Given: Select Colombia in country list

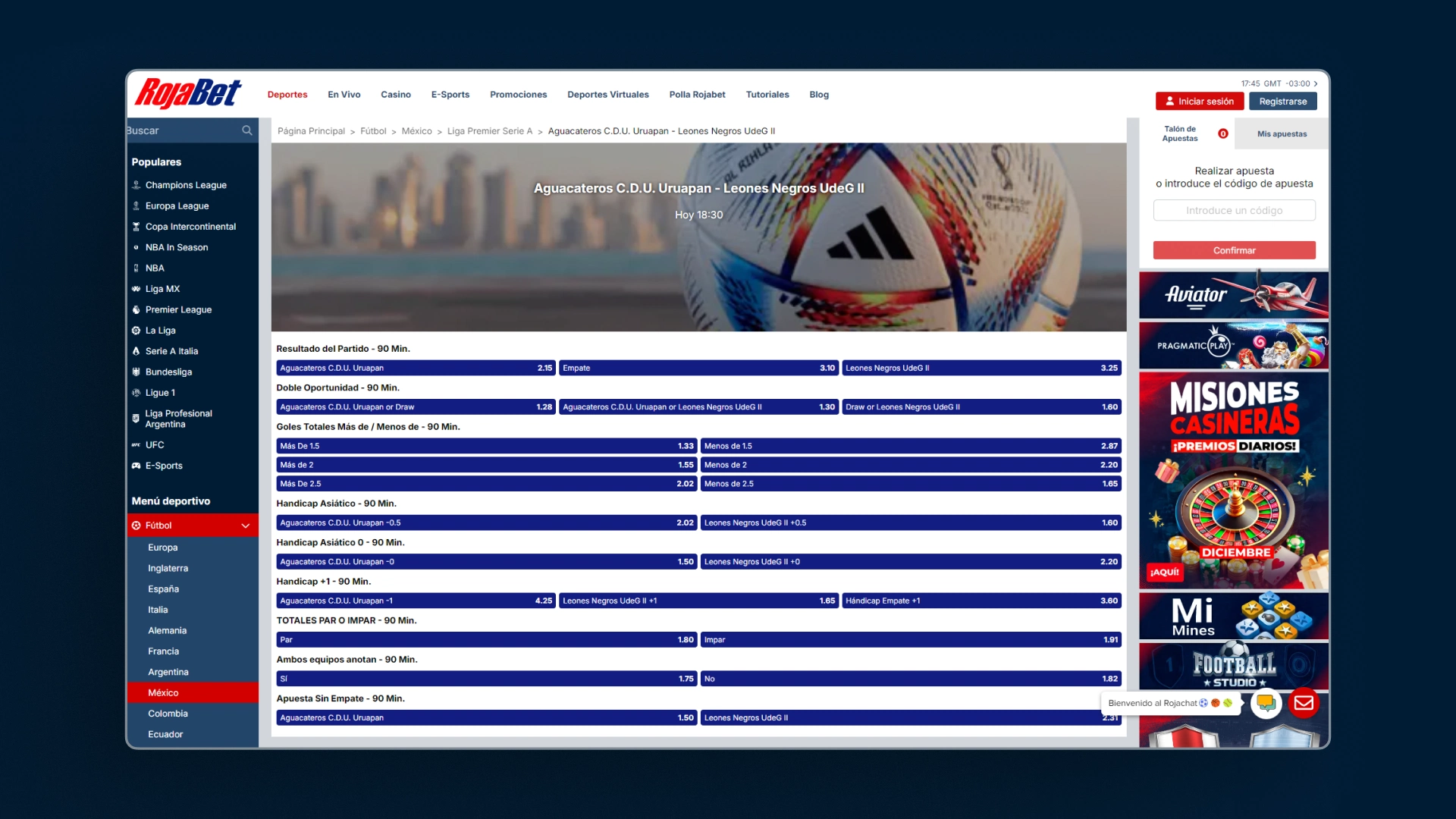Looking at the screenshot, I should (193, 714).
